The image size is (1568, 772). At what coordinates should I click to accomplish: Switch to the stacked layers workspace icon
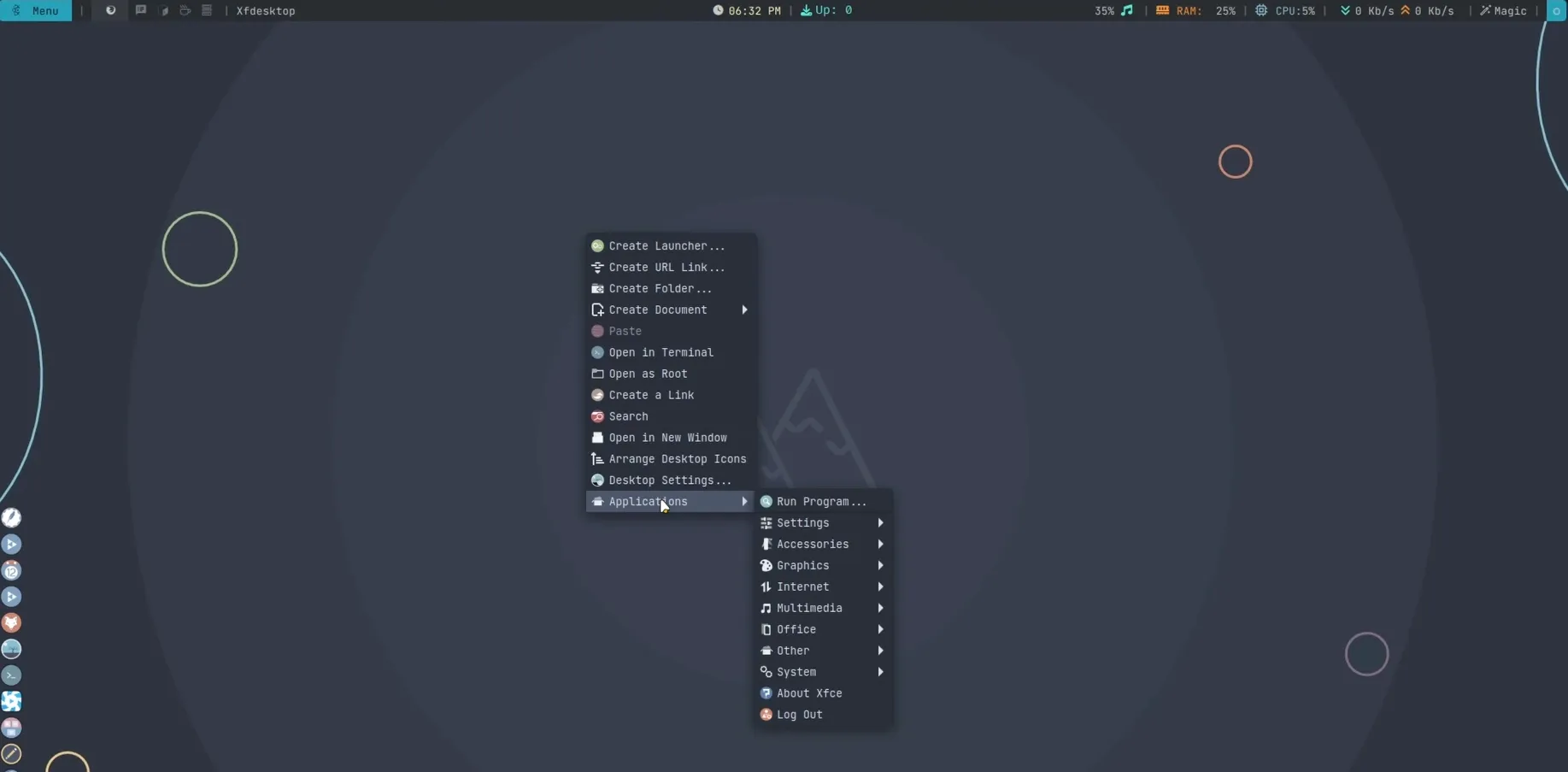tap(207, 10)
